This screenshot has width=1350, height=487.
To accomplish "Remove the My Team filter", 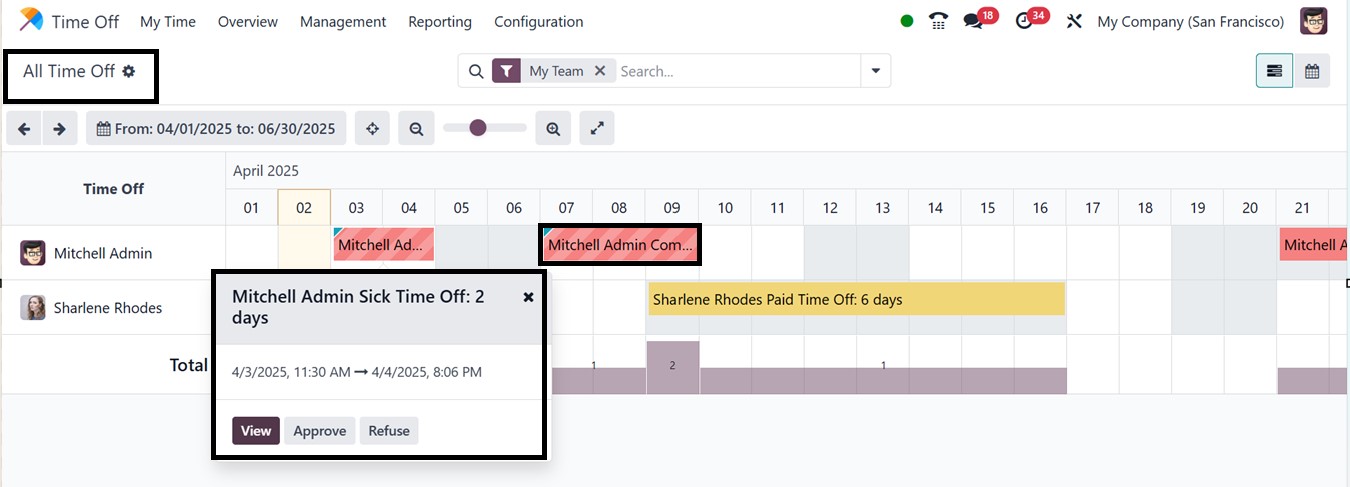I will (600, 71).
